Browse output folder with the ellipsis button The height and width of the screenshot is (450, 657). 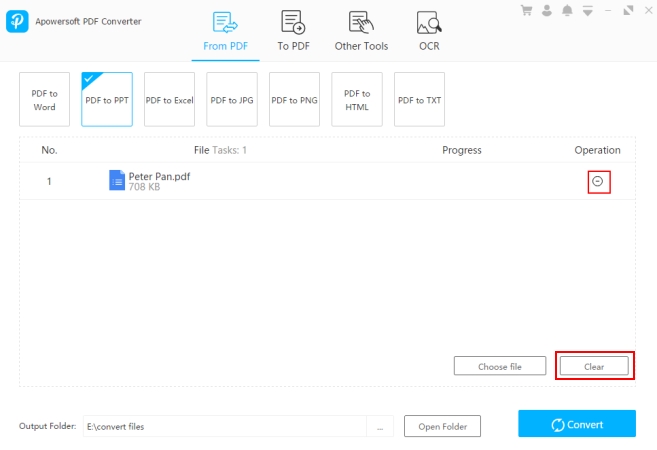tap(380, 426)
